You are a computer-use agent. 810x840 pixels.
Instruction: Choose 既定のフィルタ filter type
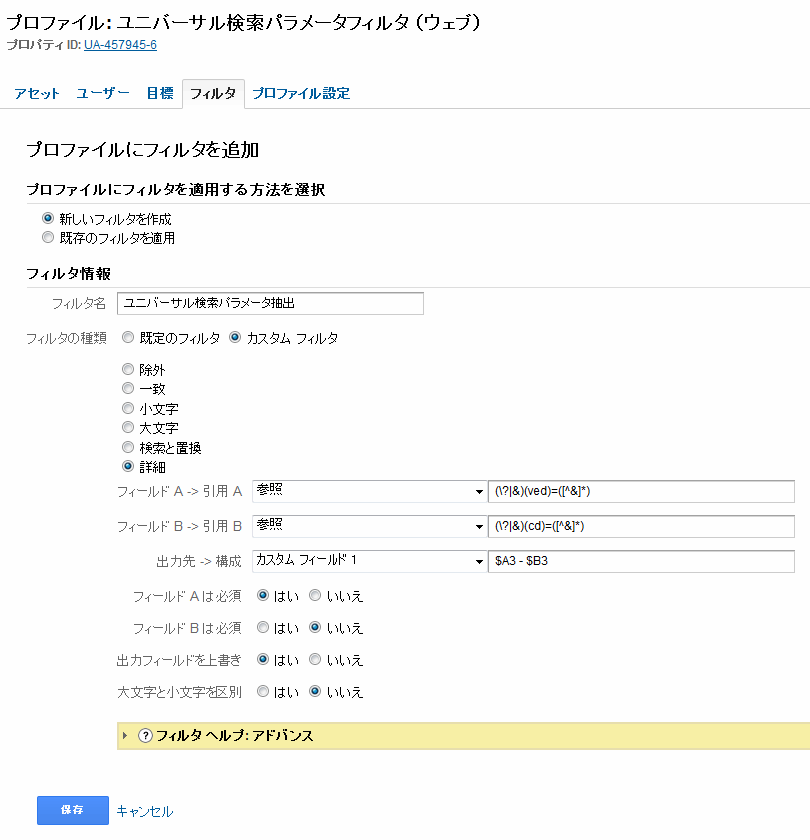[x=127, y=338]
